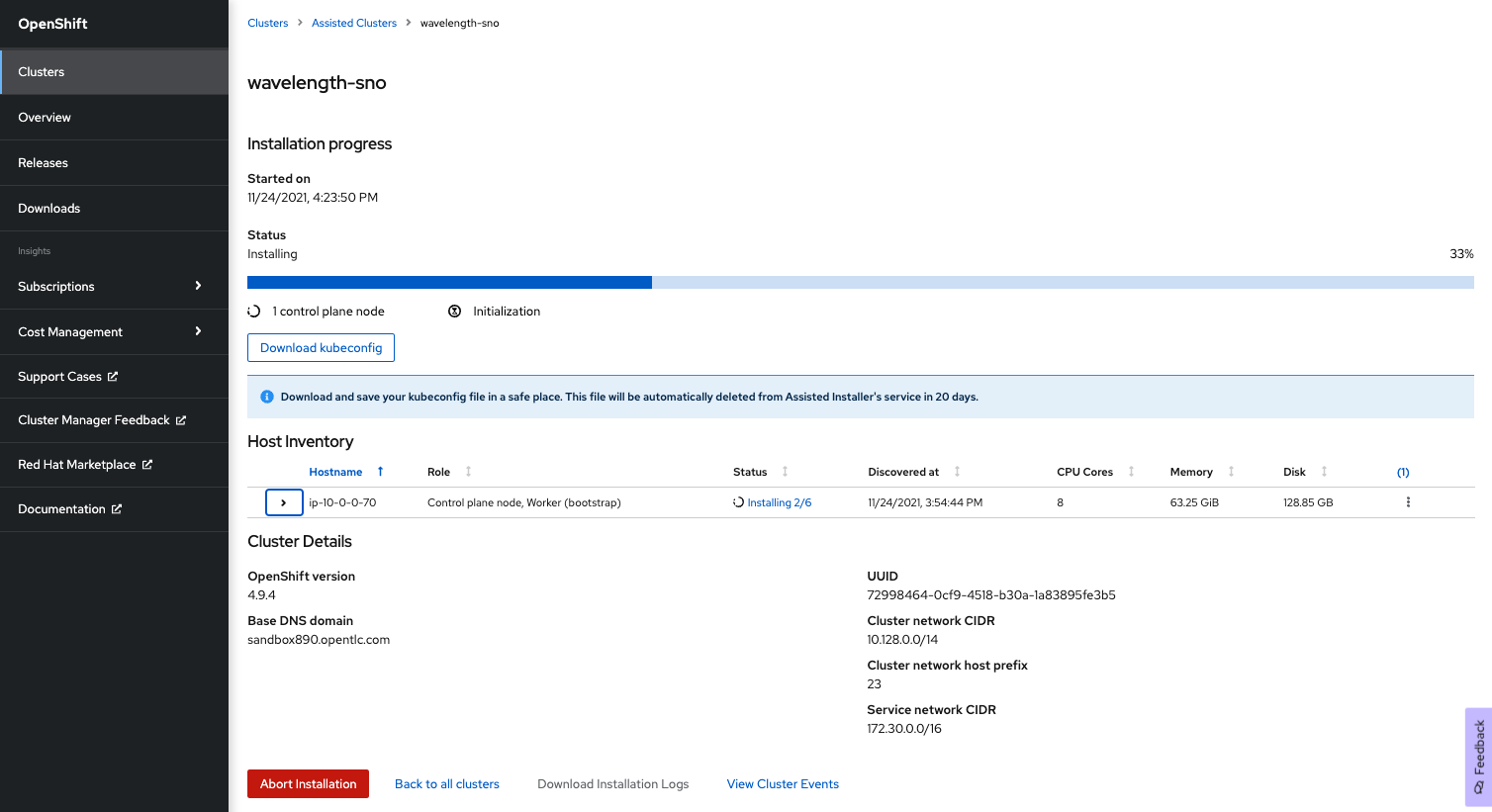Open the kebab menu for host ip-10-0-0-70

click(x=1408, y=502)
